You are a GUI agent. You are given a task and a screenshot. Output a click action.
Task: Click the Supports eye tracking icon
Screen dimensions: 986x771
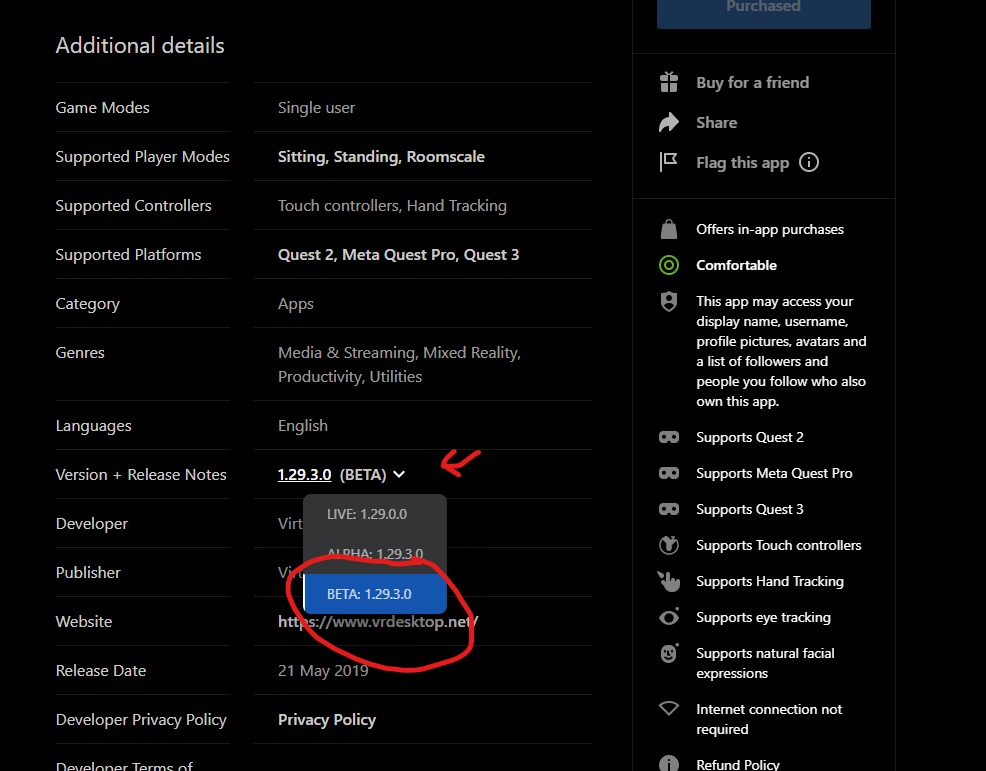[x=669, y=617]
